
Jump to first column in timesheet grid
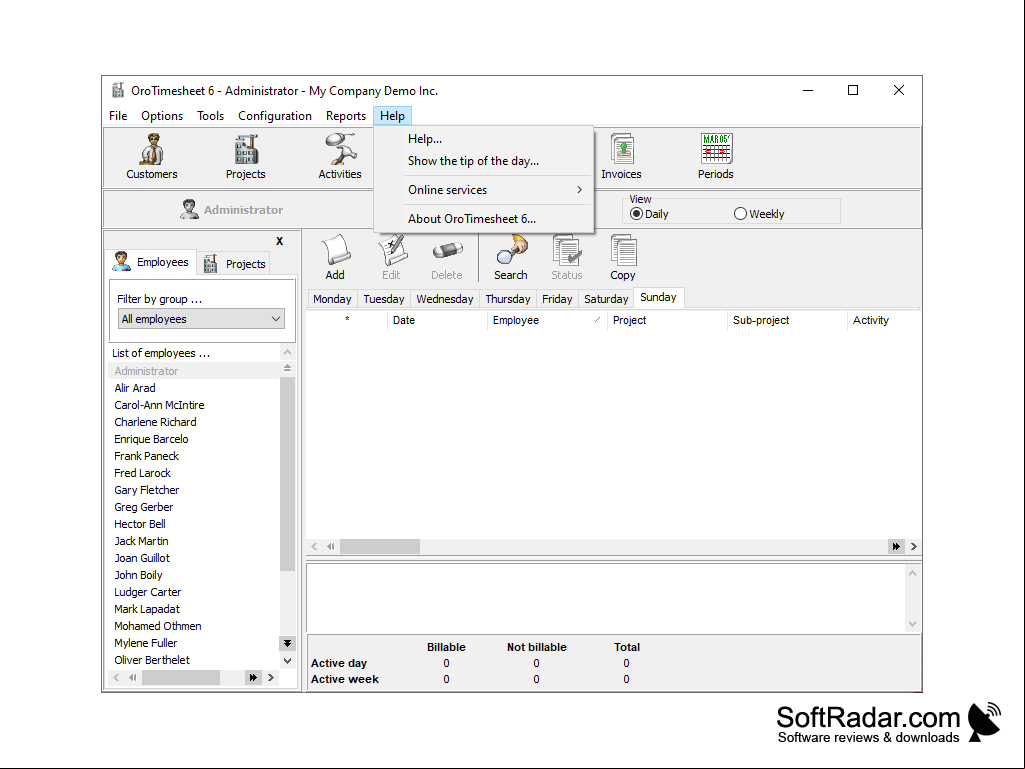point(331,547)
